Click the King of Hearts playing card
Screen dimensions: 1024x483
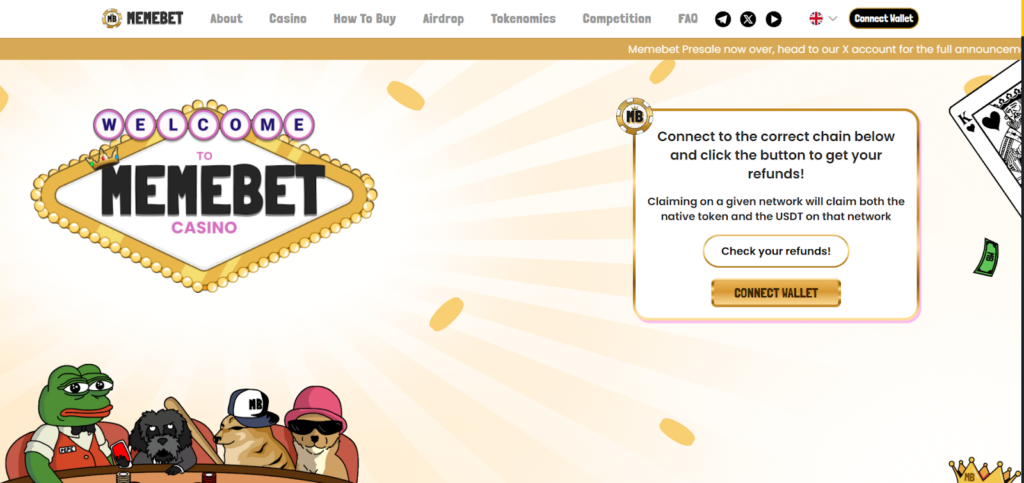point(987,144)
